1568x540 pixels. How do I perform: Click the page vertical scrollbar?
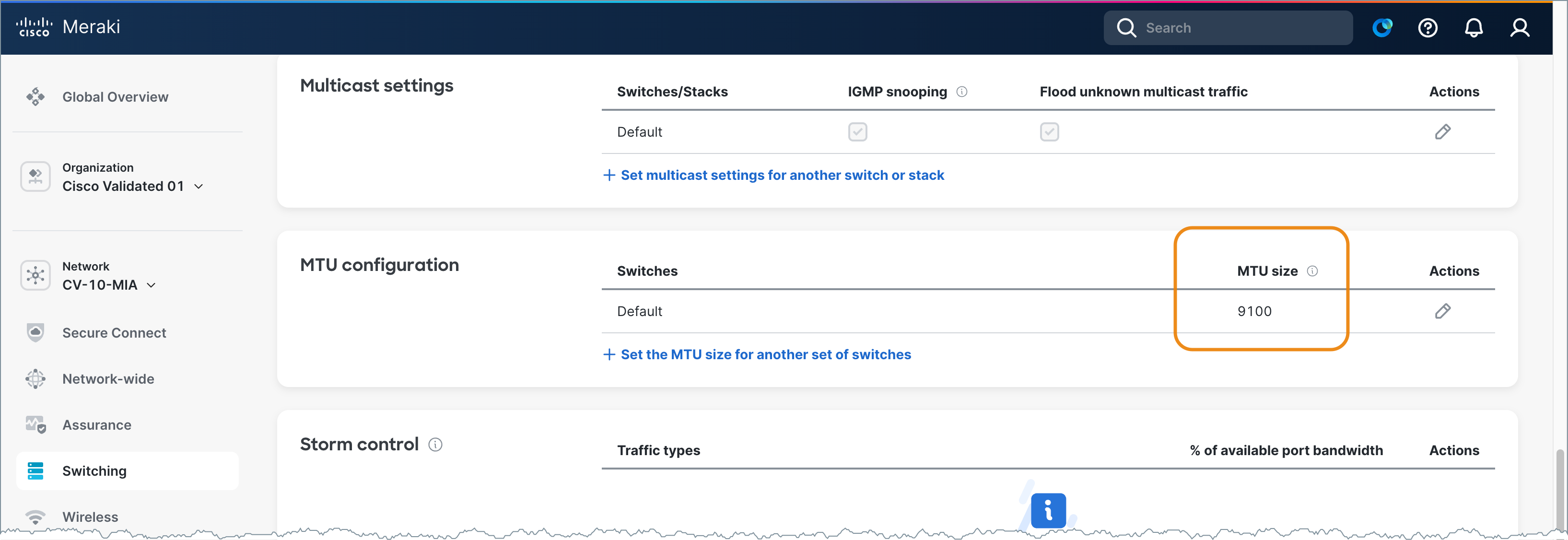tap(1559, 490)
